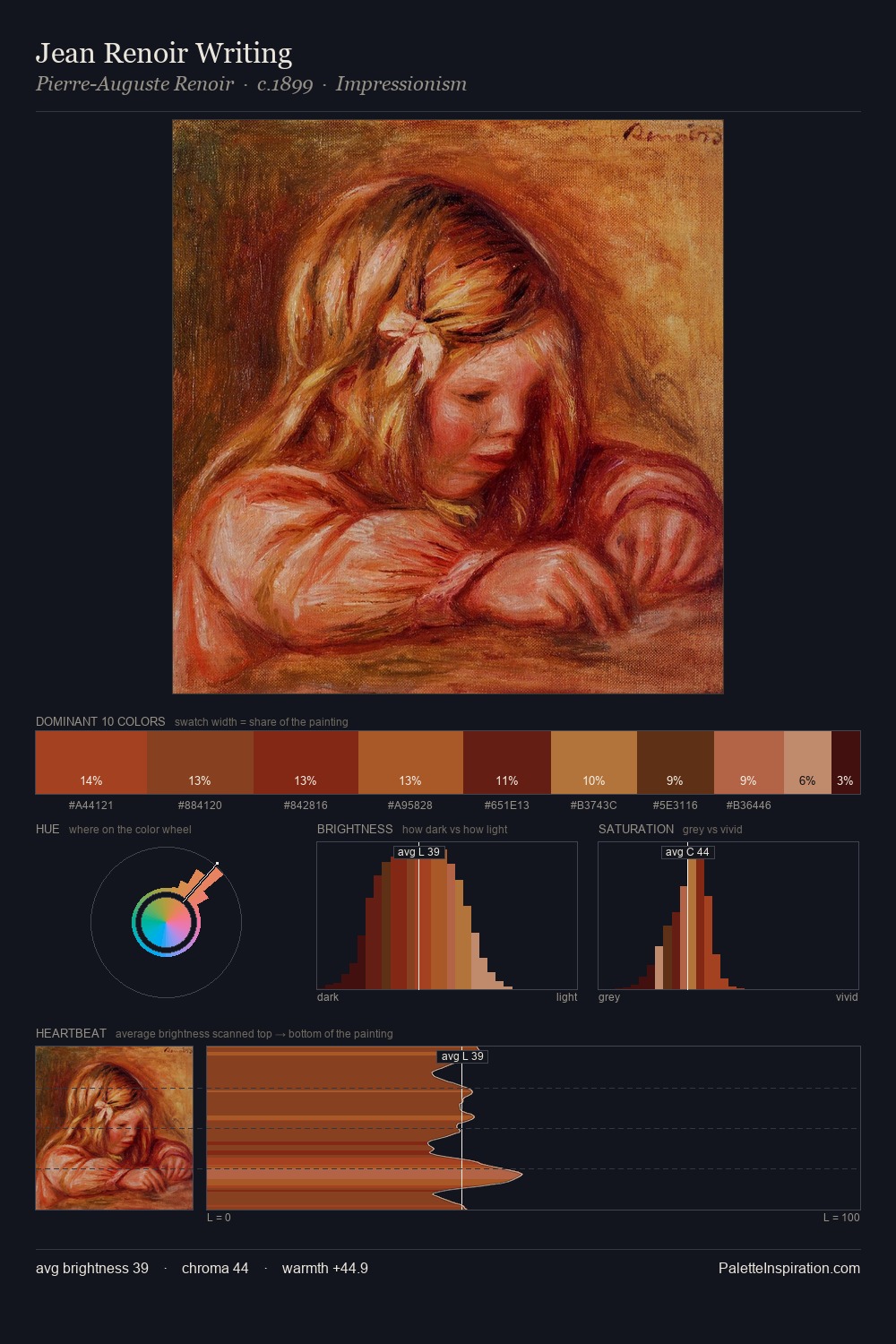Screen dimensions: 896x1344
Task: Click "avg brightness 39" in the footer
Action: [92, 1269]
